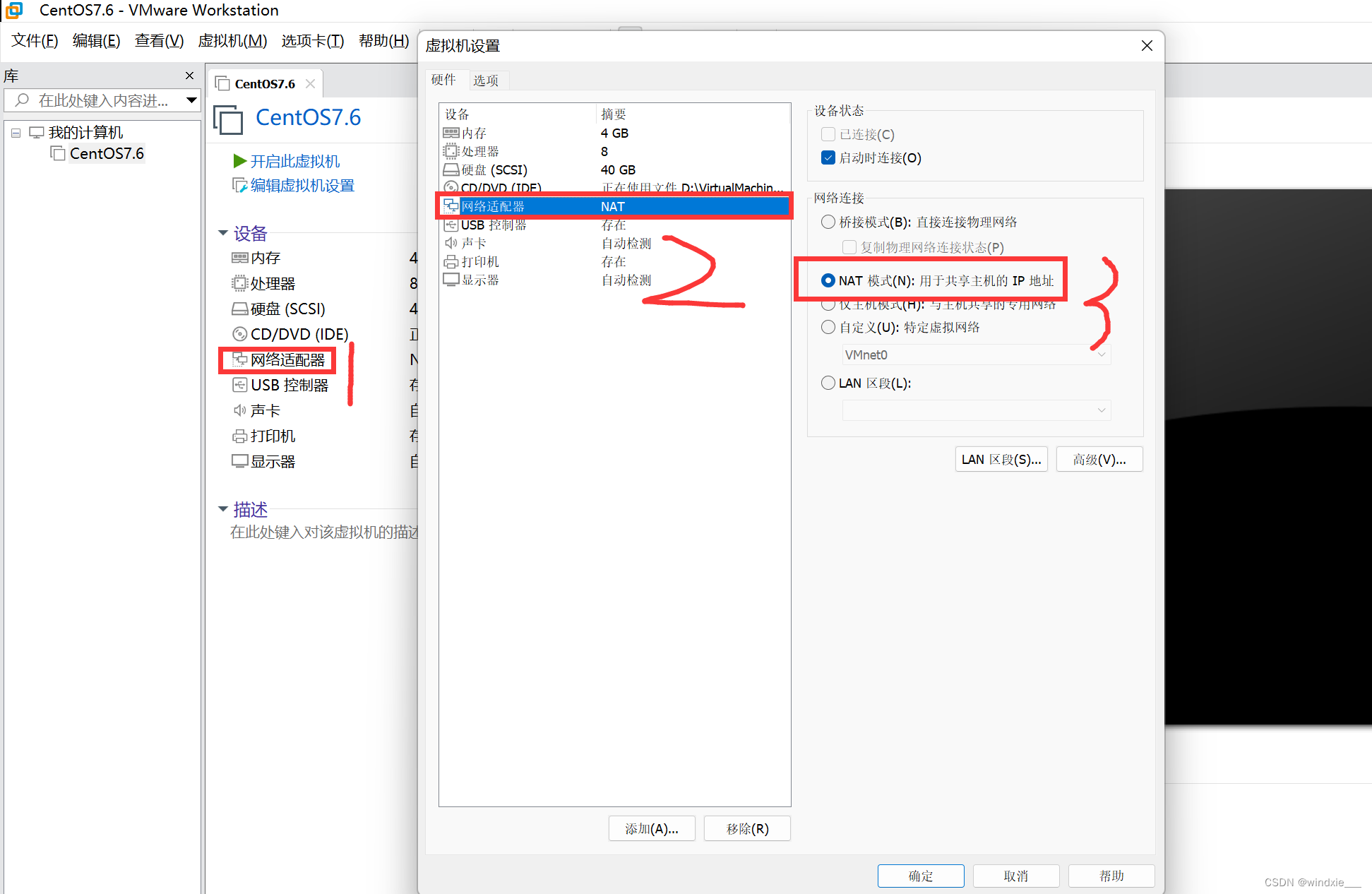
Task: Close the library panel with its X
Action: [189, 76]
